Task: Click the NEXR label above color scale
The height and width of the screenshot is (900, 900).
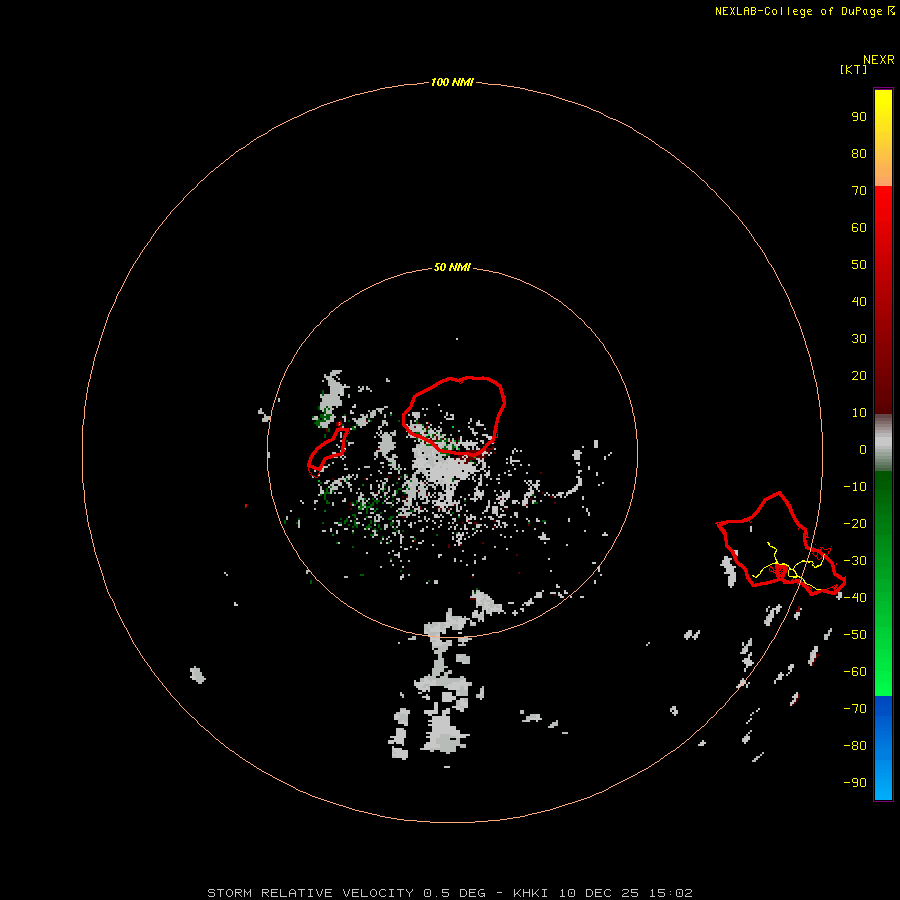Action: click(x=878, y=60)
